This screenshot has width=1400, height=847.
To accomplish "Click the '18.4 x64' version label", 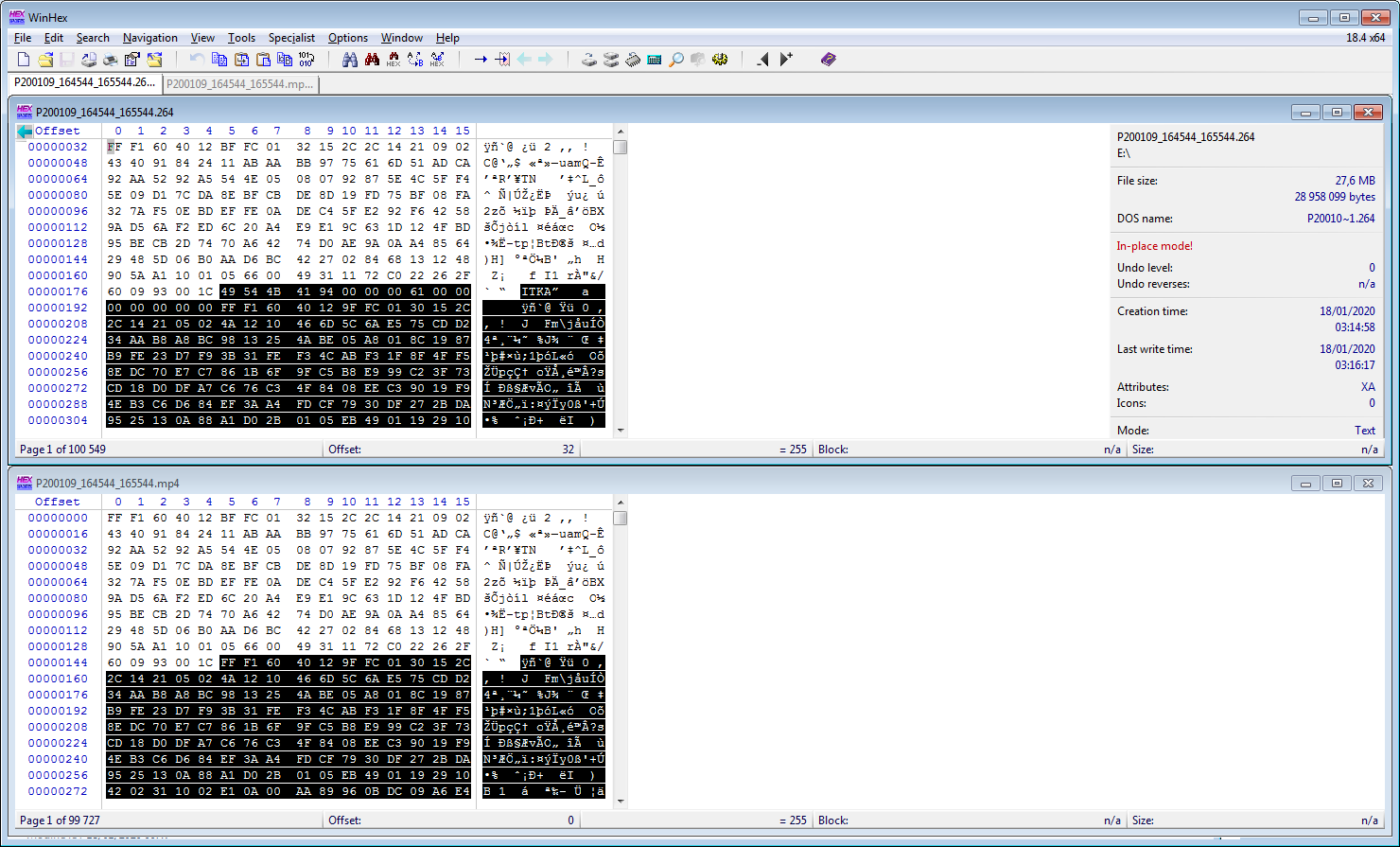I will [x=1366, y=38].
